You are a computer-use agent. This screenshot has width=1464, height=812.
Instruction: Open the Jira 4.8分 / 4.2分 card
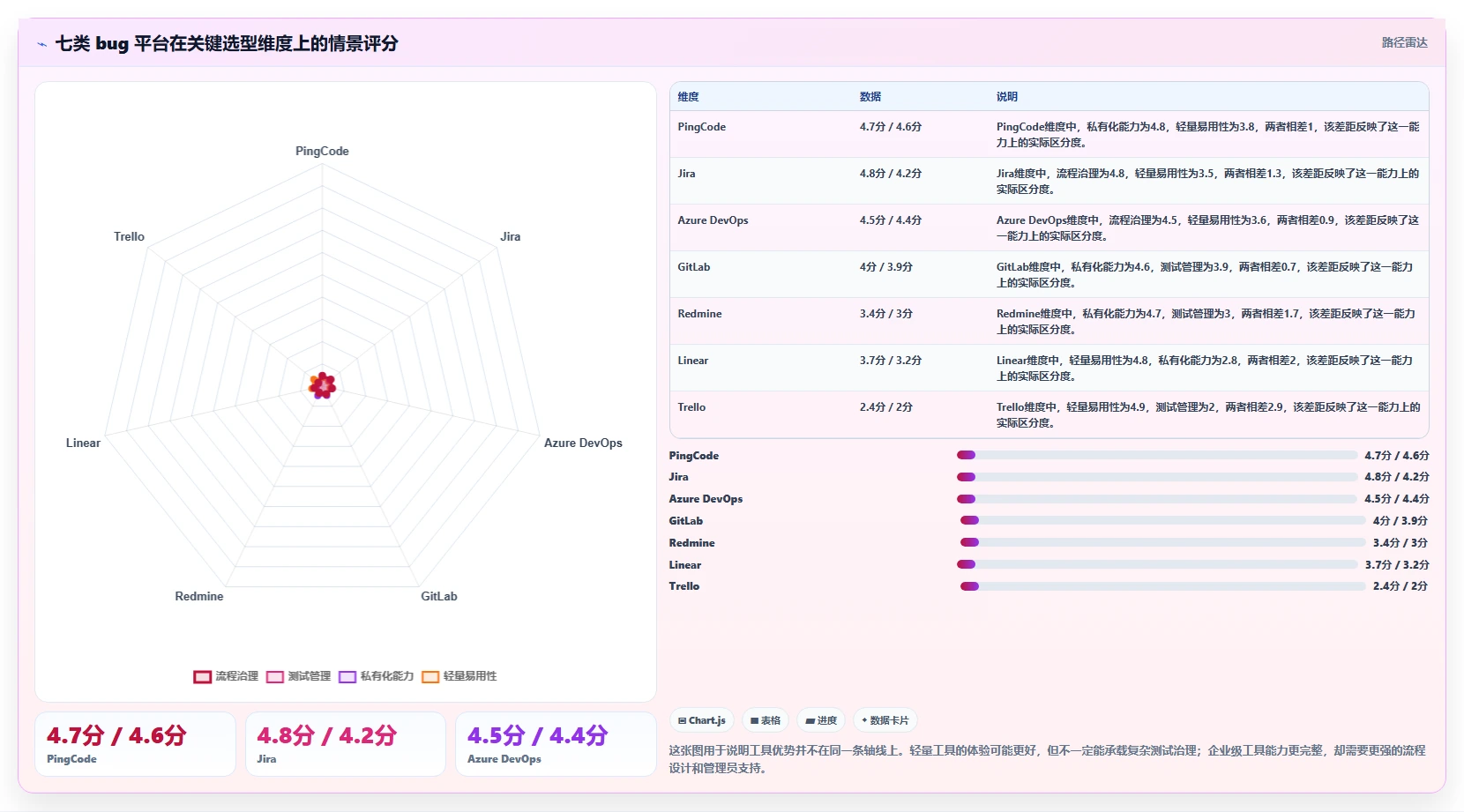346,744
